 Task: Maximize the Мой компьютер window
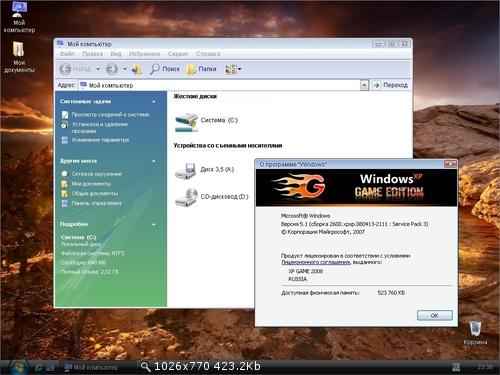[x=391, y=44]
